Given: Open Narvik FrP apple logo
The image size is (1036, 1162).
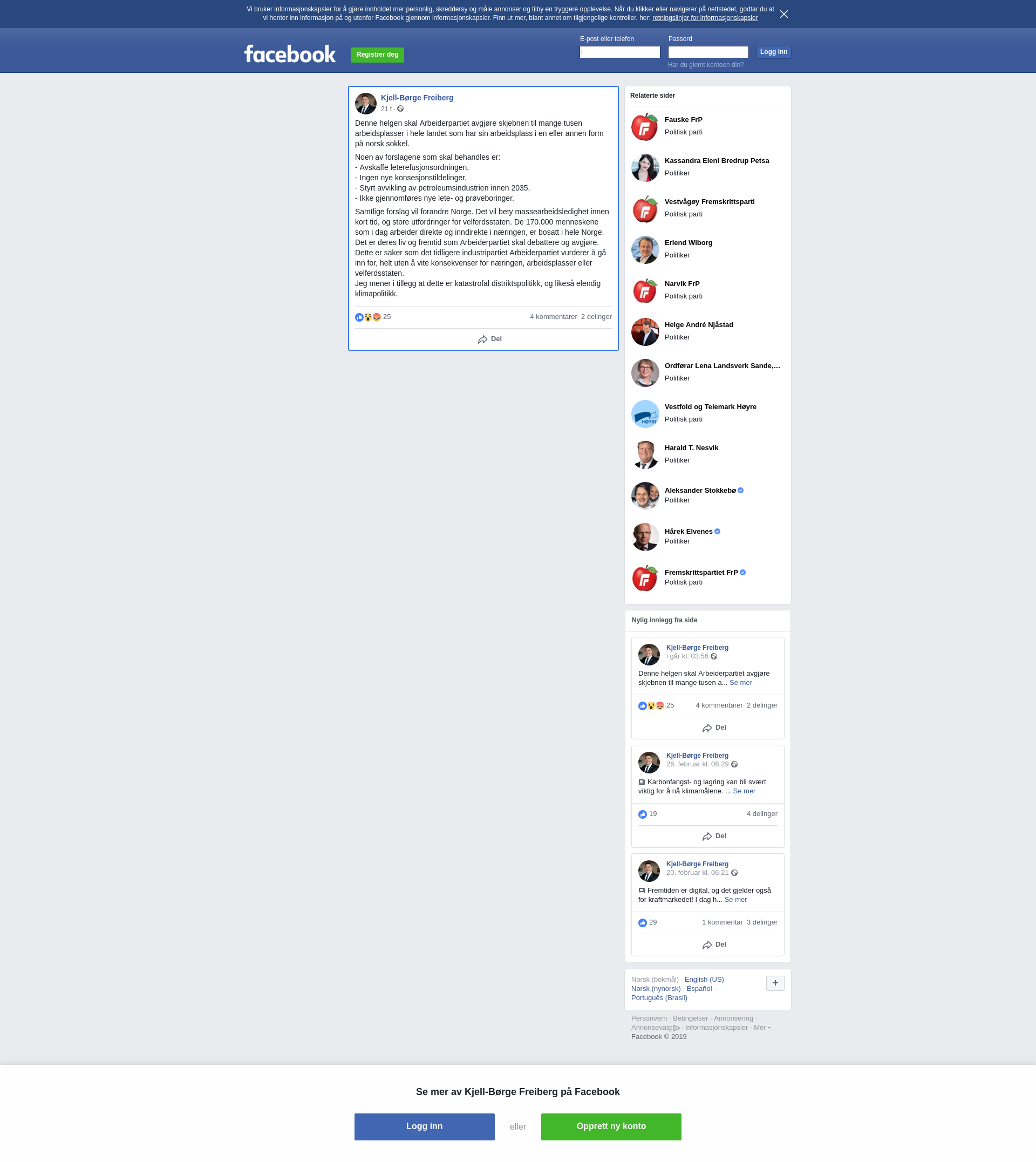Looking at the screenshot, I should (644, 290).
